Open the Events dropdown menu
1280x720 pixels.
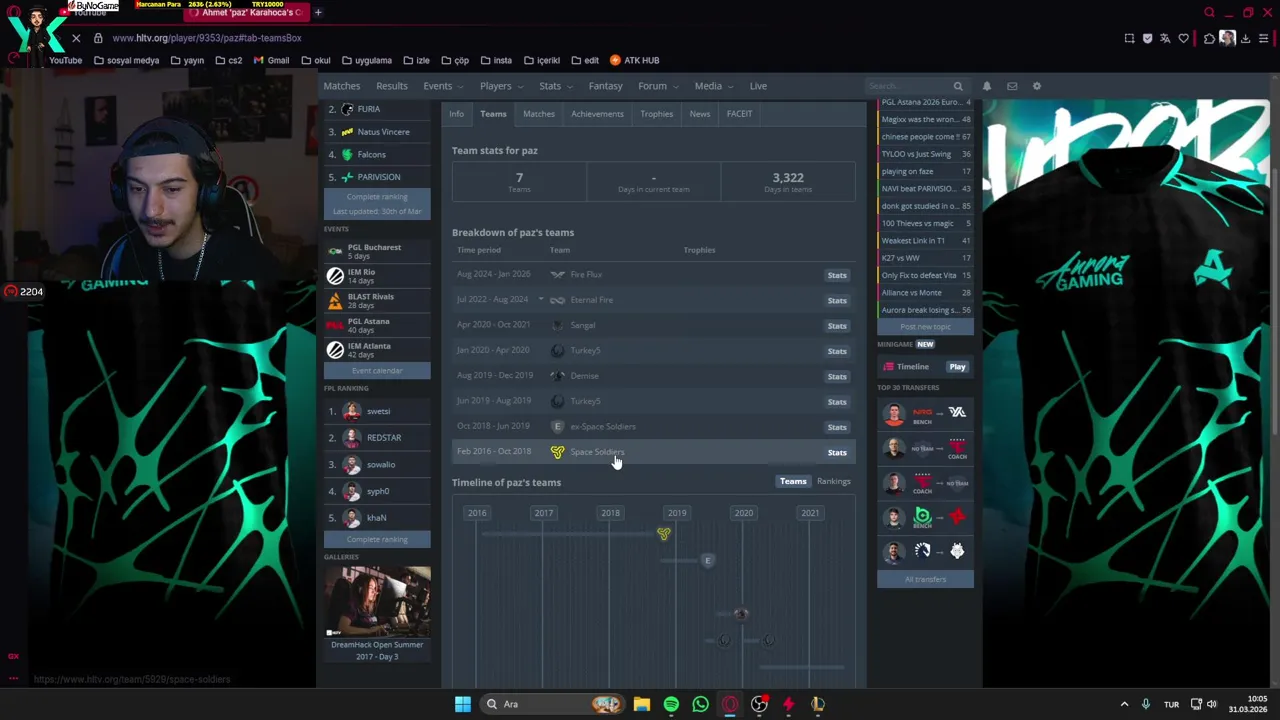[441, 86]
